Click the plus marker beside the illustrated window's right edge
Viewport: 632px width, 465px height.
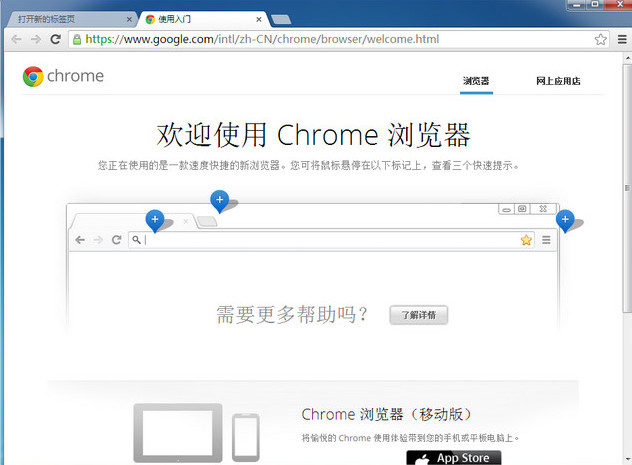tap(565, 220)
